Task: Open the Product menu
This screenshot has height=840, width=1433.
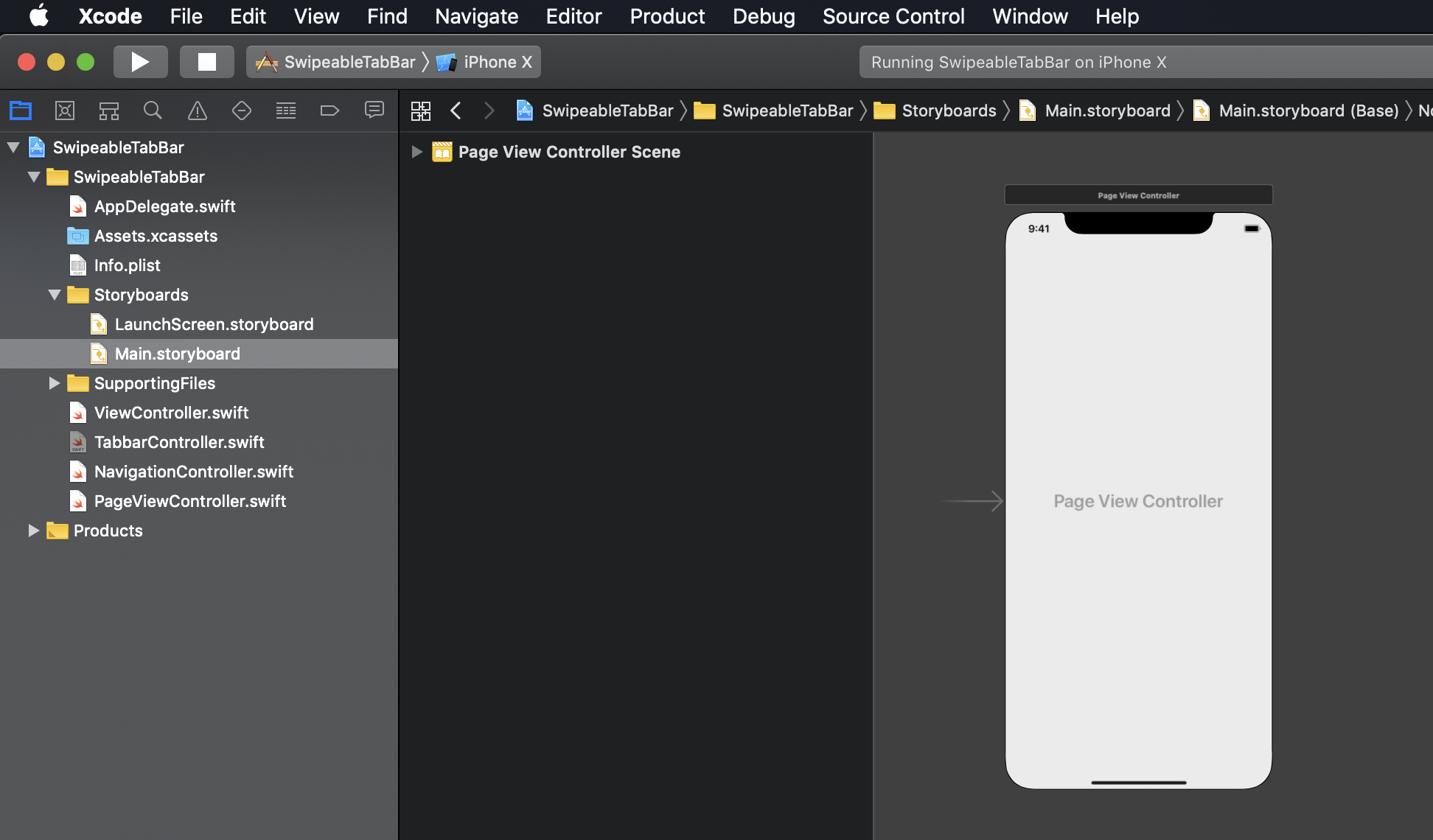Action: coord(666,16)
